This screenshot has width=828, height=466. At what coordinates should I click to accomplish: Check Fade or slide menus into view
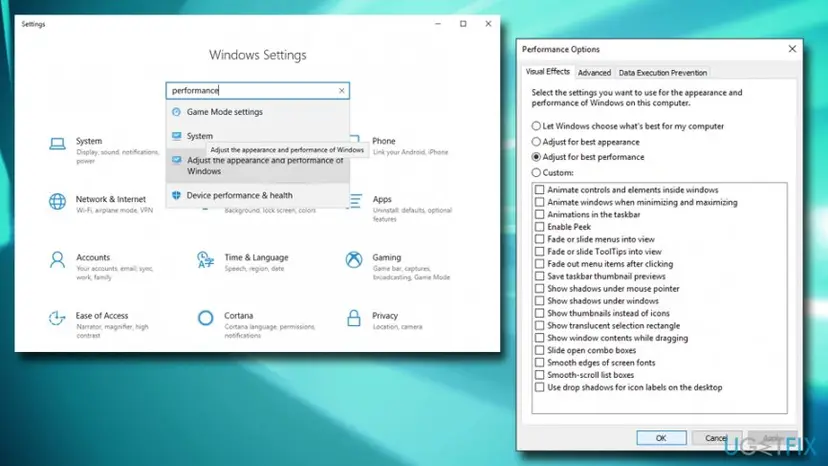coord(539,239)
